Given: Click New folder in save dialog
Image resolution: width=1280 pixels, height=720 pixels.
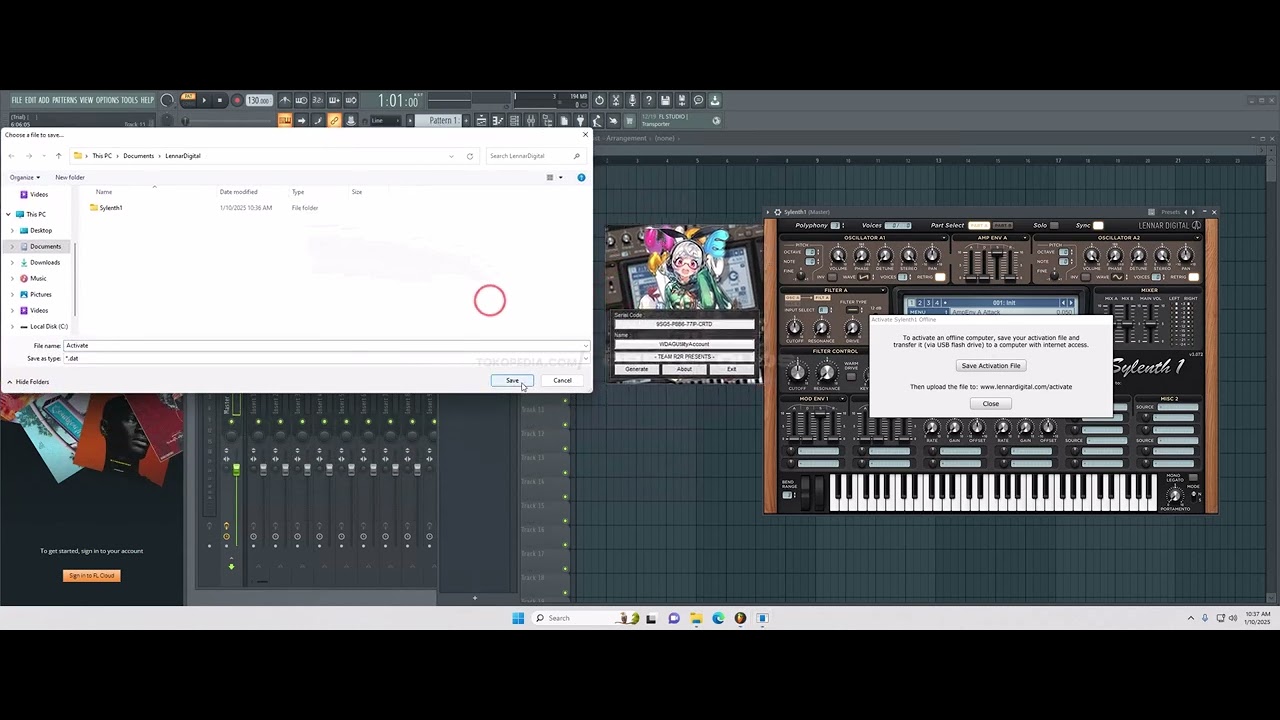Looking at the screenshot, I should (x=70, y=177).
